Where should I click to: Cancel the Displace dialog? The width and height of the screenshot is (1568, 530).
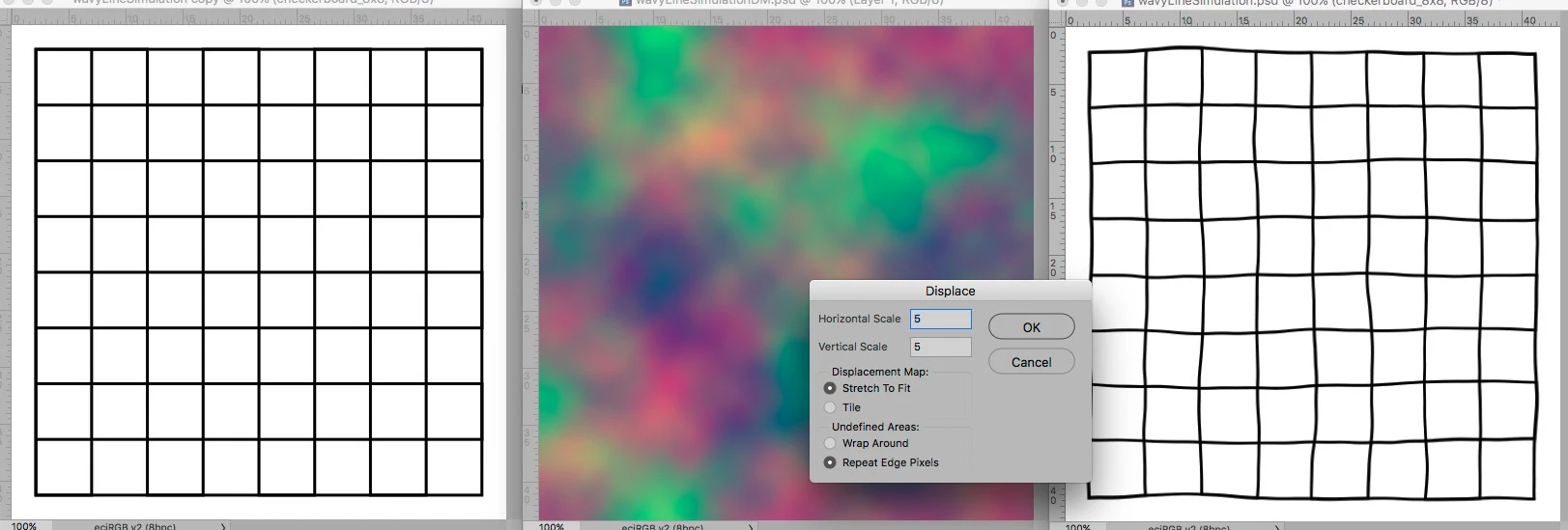click(x=1031, y=362)
